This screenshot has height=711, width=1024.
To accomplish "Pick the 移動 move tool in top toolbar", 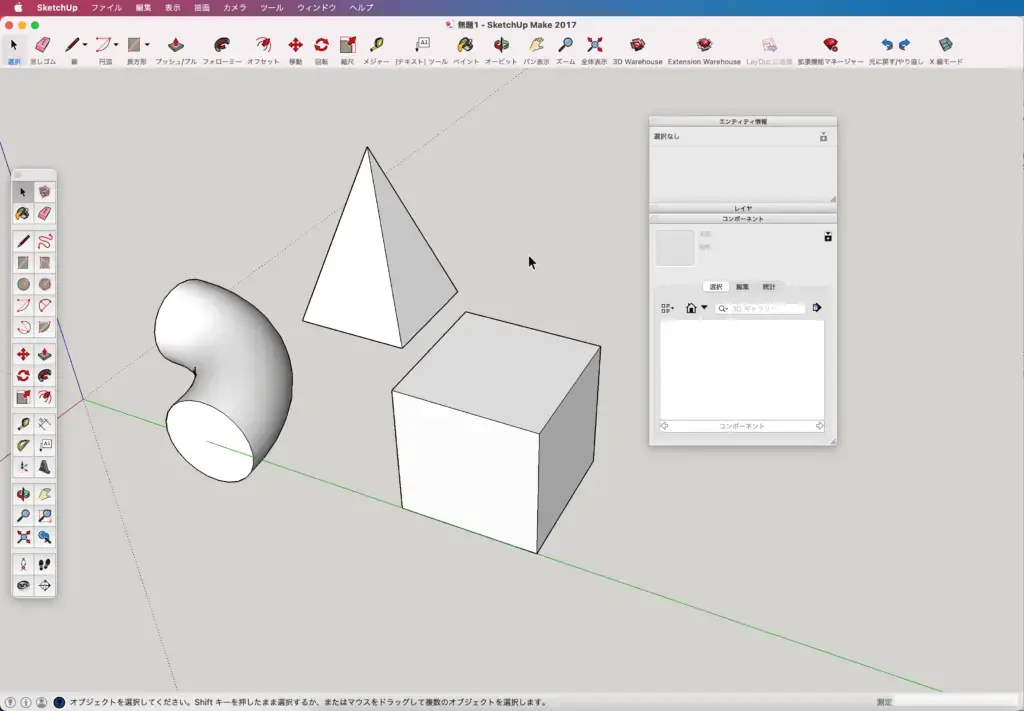I will click(295, 50).
